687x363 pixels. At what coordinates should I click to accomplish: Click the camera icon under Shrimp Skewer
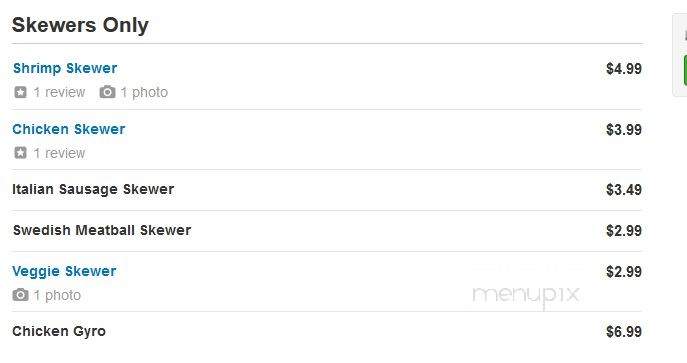[x=107, y=92]
